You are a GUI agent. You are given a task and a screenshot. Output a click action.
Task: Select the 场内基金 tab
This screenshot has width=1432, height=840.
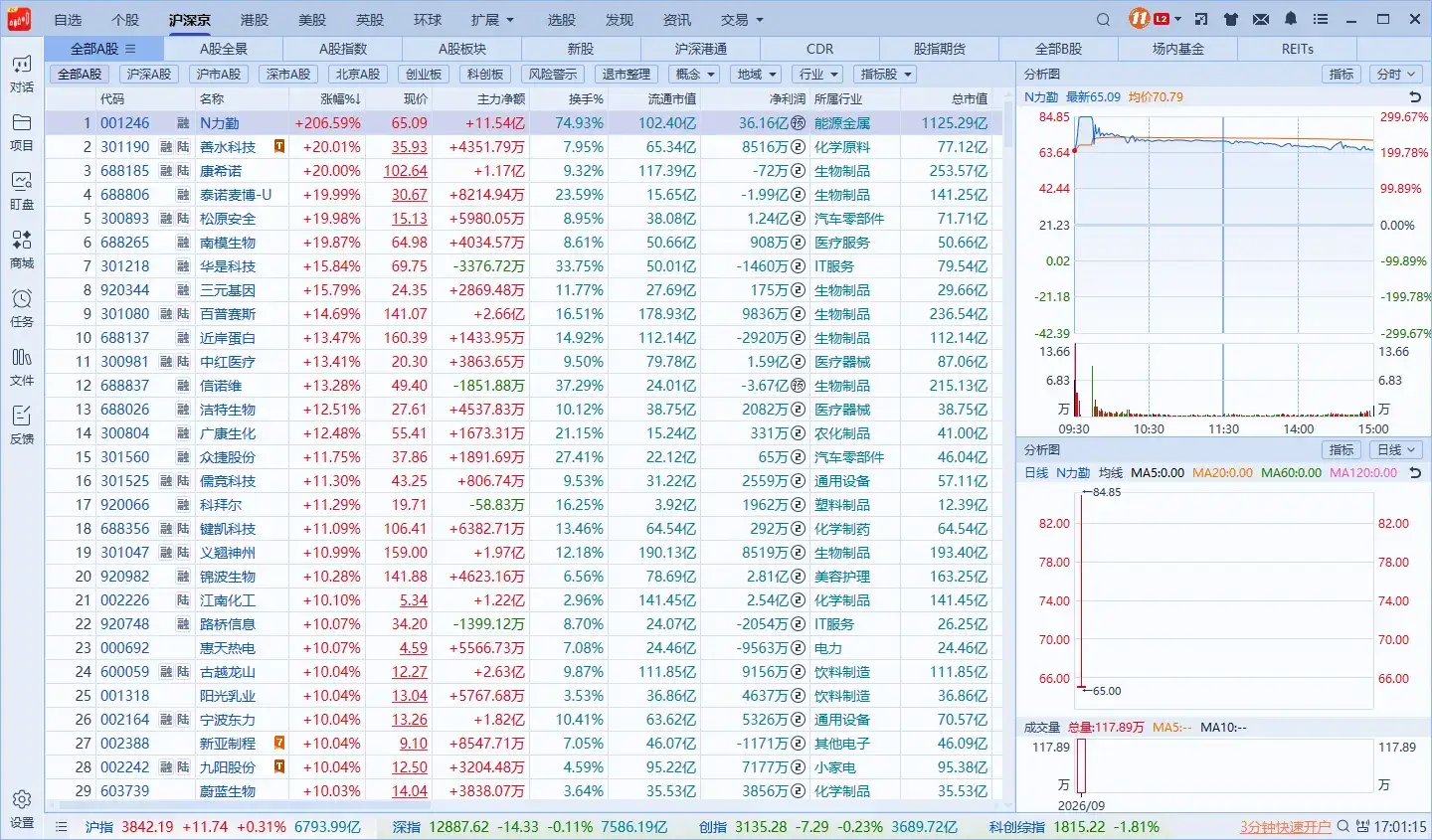pos(1178,49)
